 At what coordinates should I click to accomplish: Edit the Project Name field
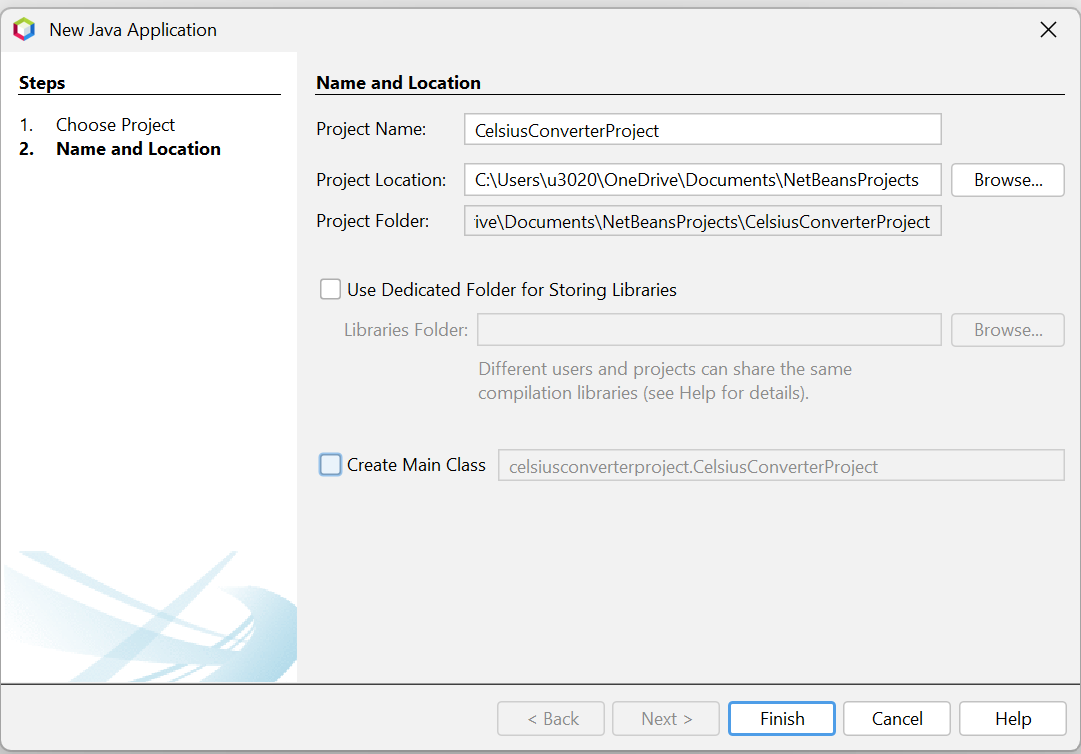point(703,130)
